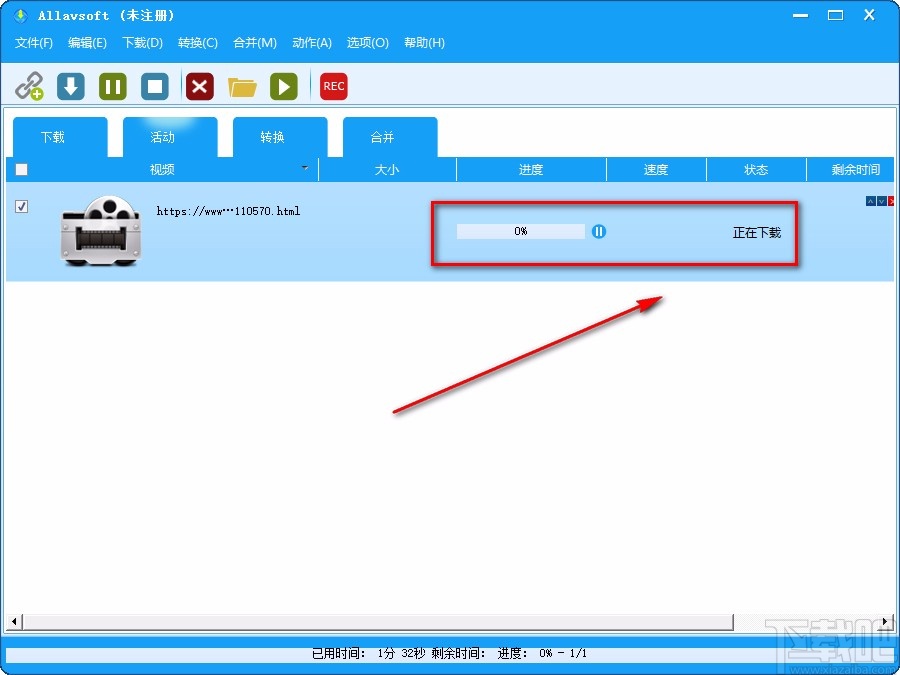Move the task down with the blue down arrow
This screenshot has width=900, height=675.
tap(881, 201)
